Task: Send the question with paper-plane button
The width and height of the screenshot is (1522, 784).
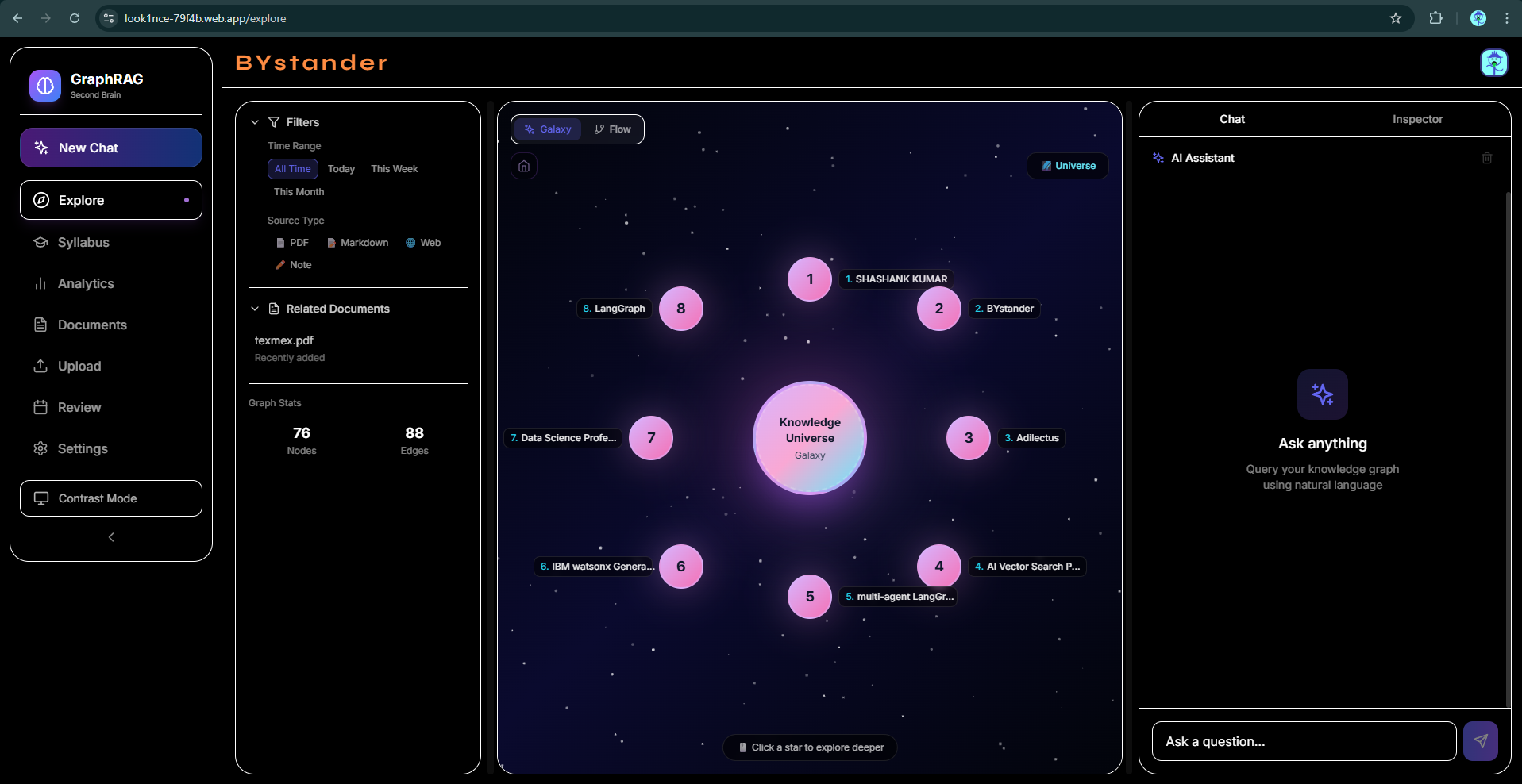Action: pos(1481,741)
